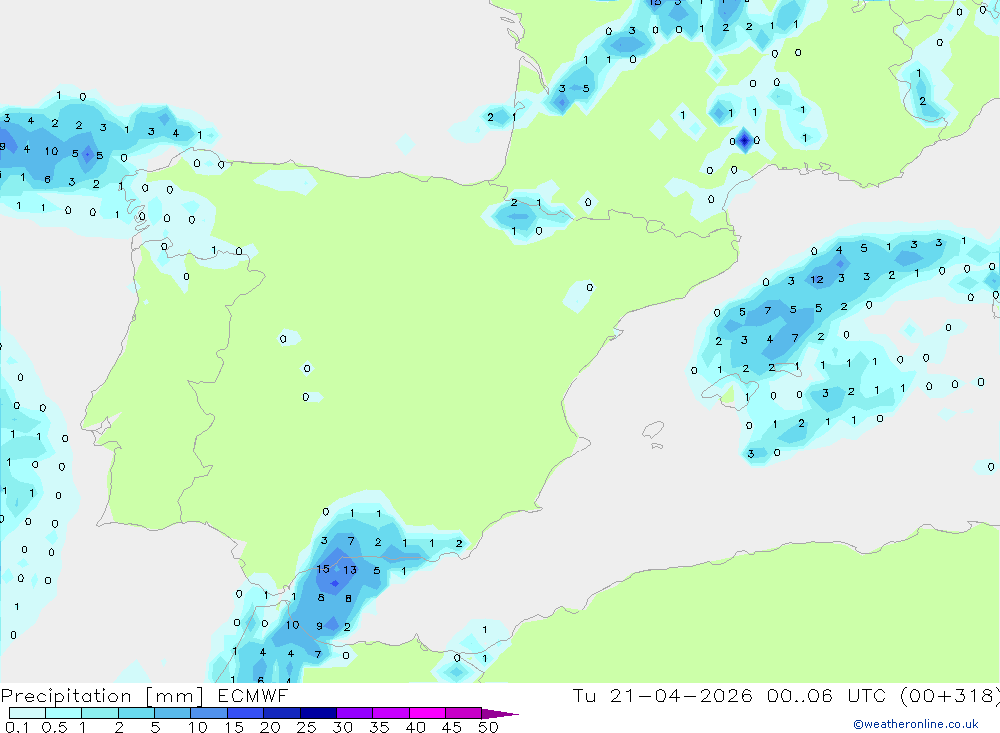Select the 1–2 mm legend color swatch
Screen dimensions: 1000x733
click(x=99, y=713)
